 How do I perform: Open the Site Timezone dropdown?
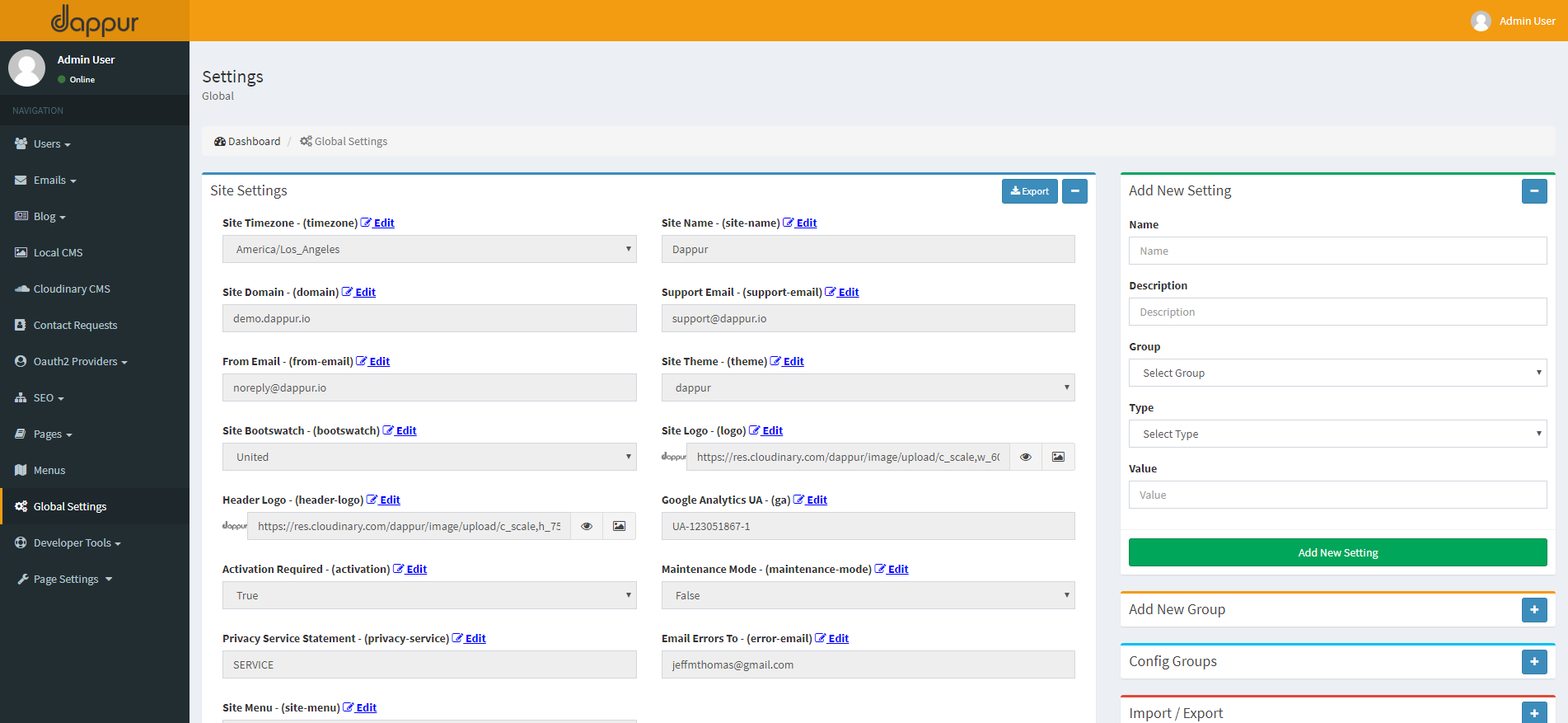tap(429, 249)
